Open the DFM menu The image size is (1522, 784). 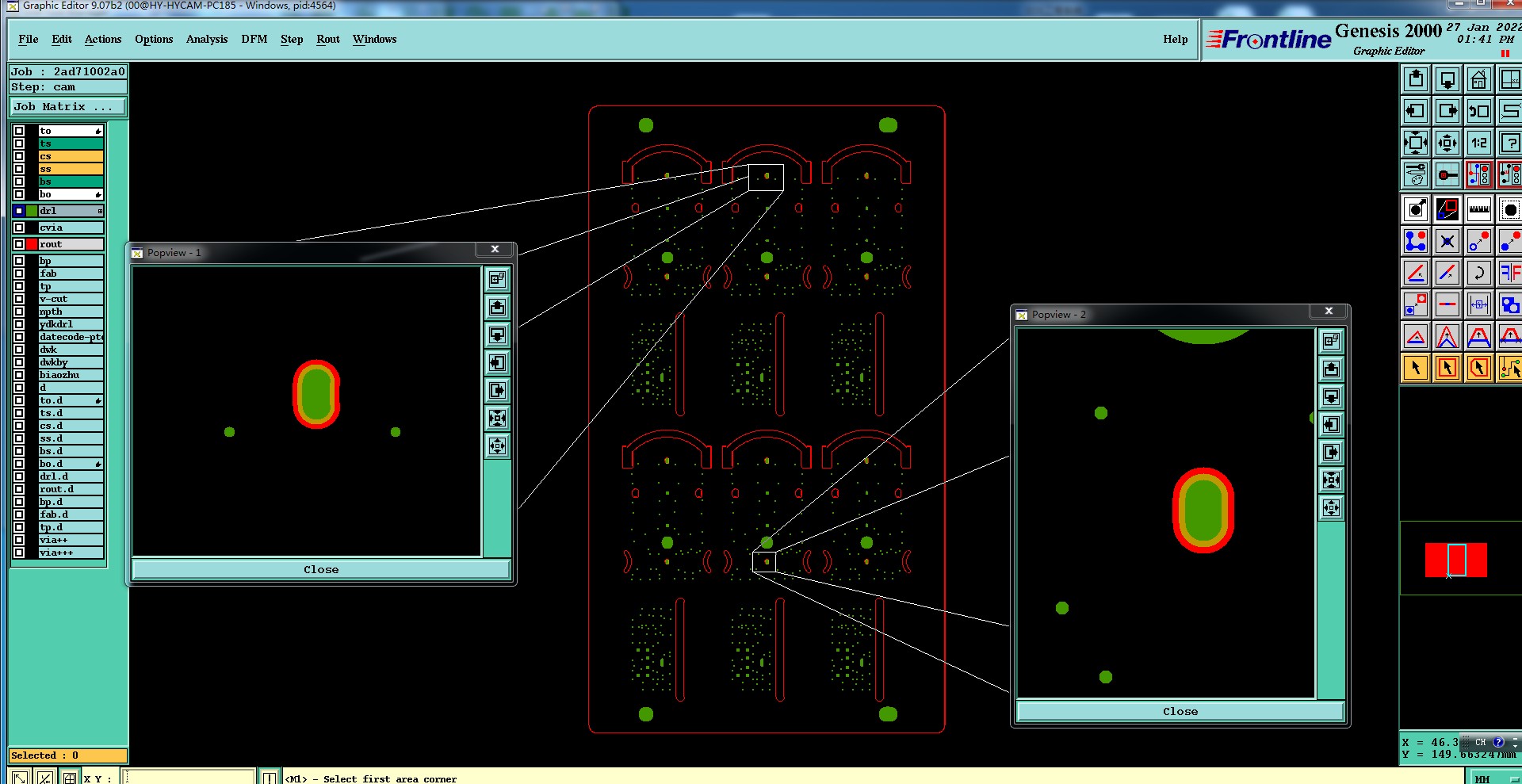tap(254, 39)
